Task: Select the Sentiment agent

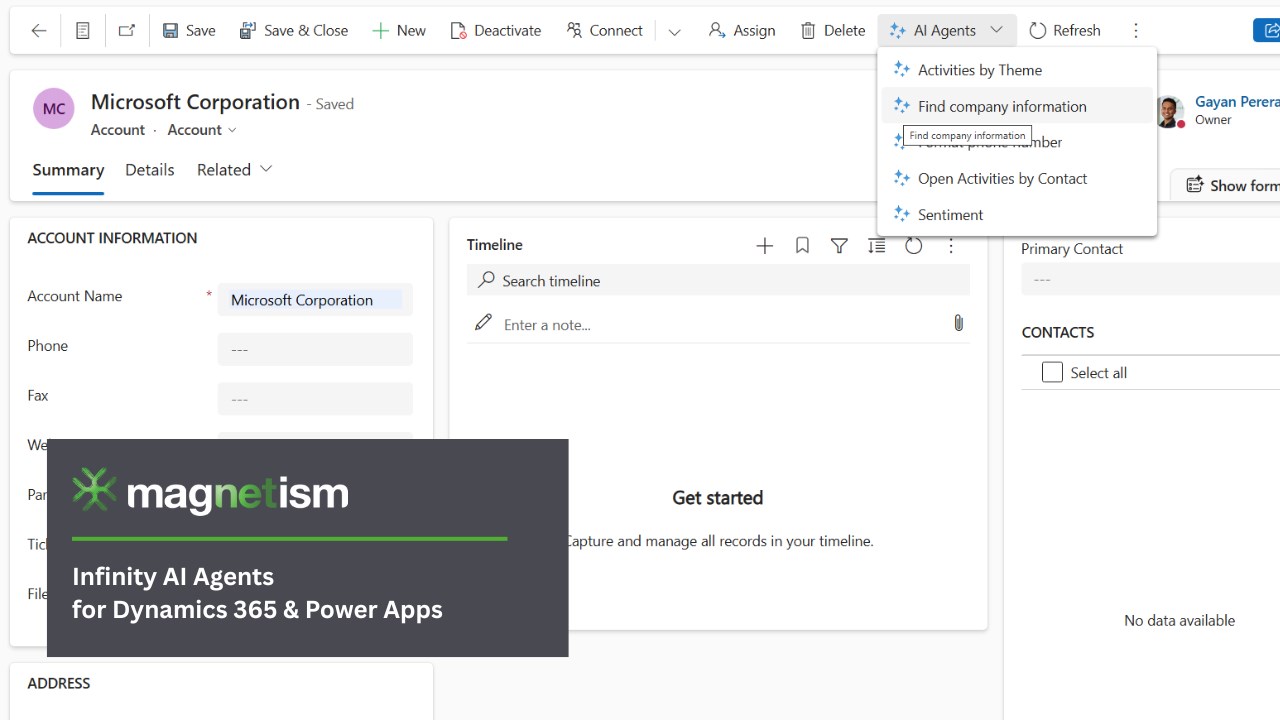Action: (x=1017, y=214)
